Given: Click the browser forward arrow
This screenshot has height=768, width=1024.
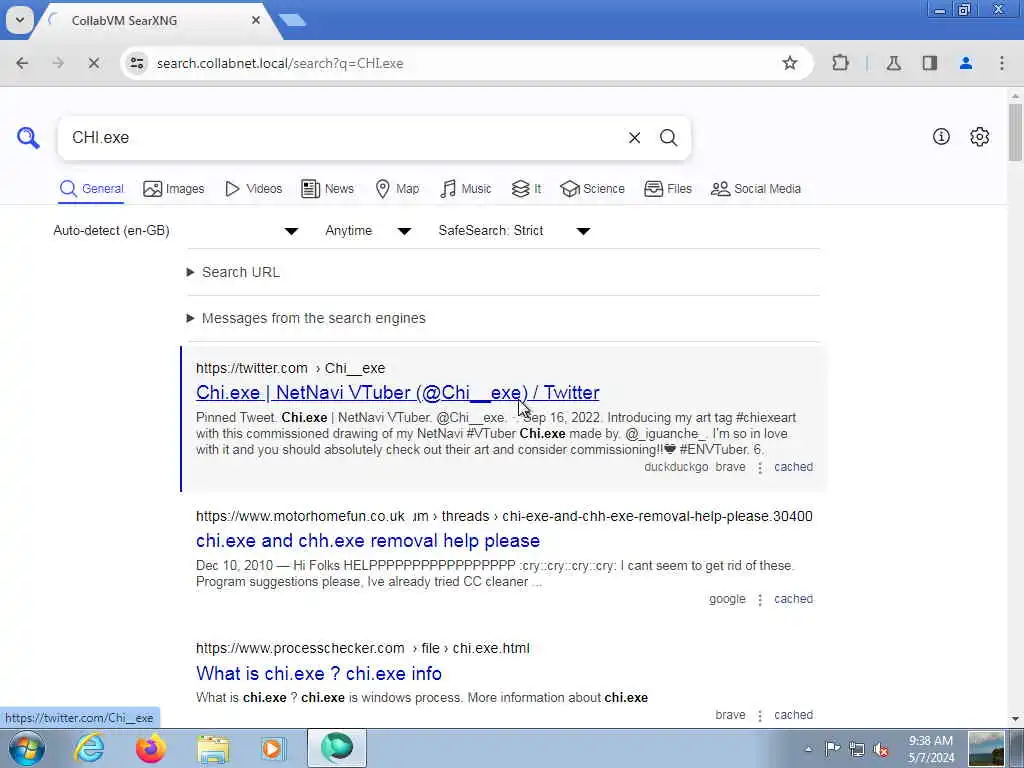Looking at the screenshot, I should 58,63.
